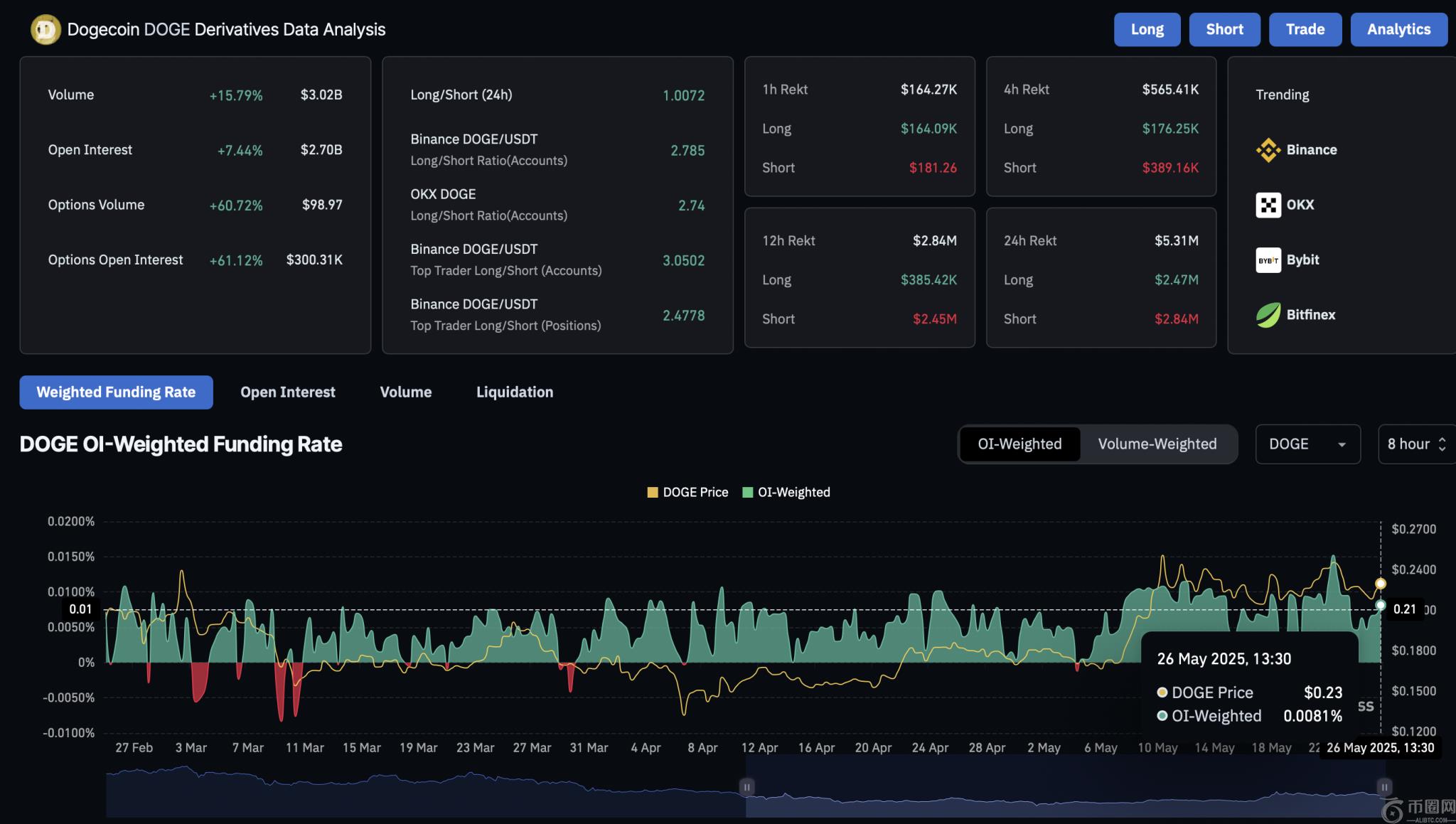
Task: Switch to the Open Interest tab
Action: coord(287,392)
